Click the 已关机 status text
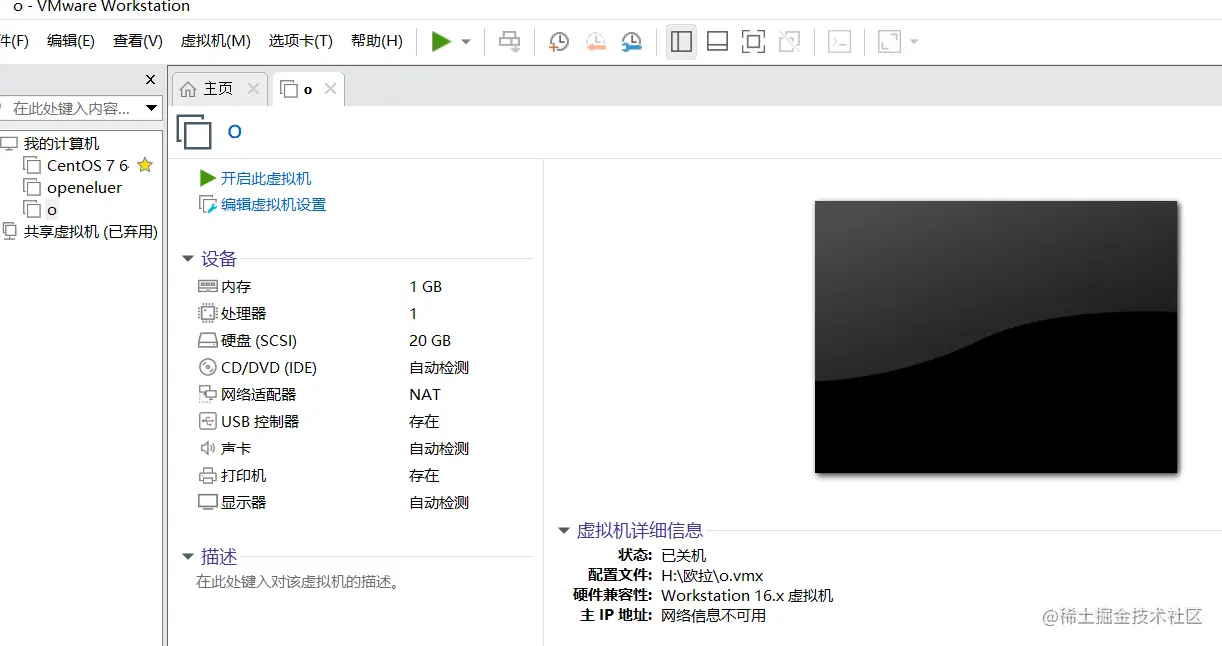This screenshot has height=646, width=1222. [683, 555]
